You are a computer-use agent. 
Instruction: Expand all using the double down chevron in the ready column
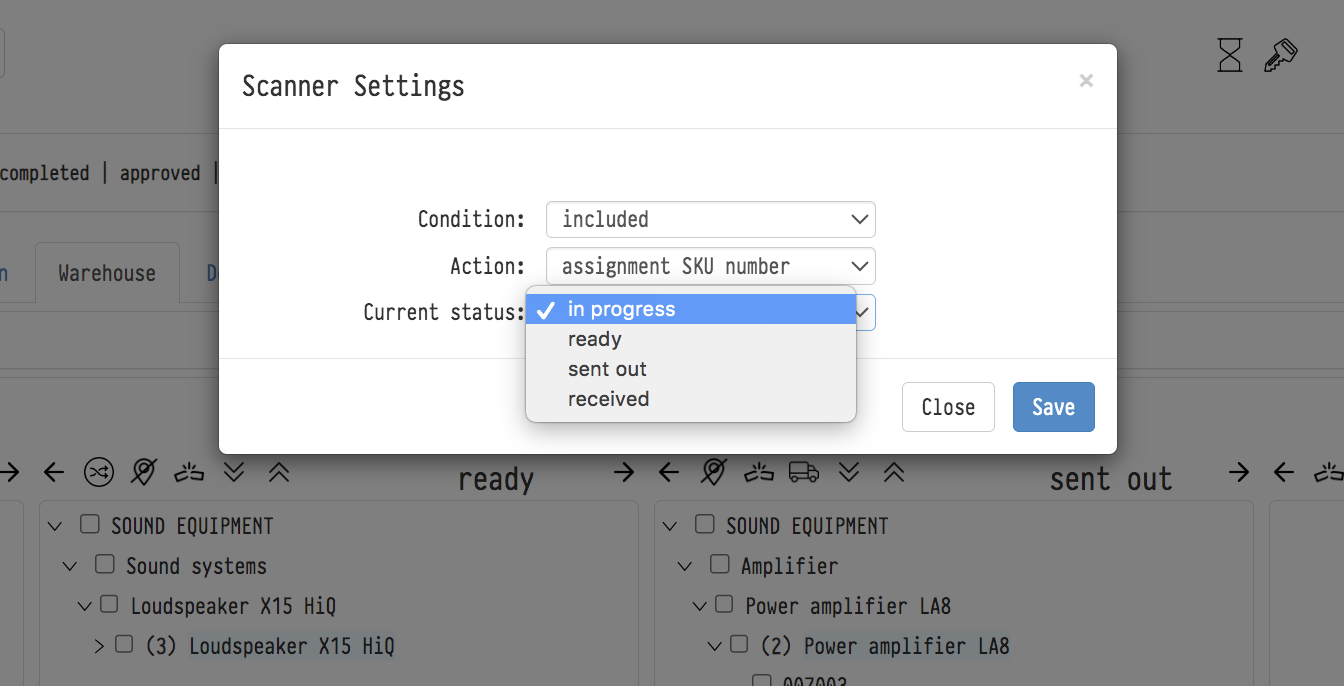pyautogui.click(x=234, y=472)
